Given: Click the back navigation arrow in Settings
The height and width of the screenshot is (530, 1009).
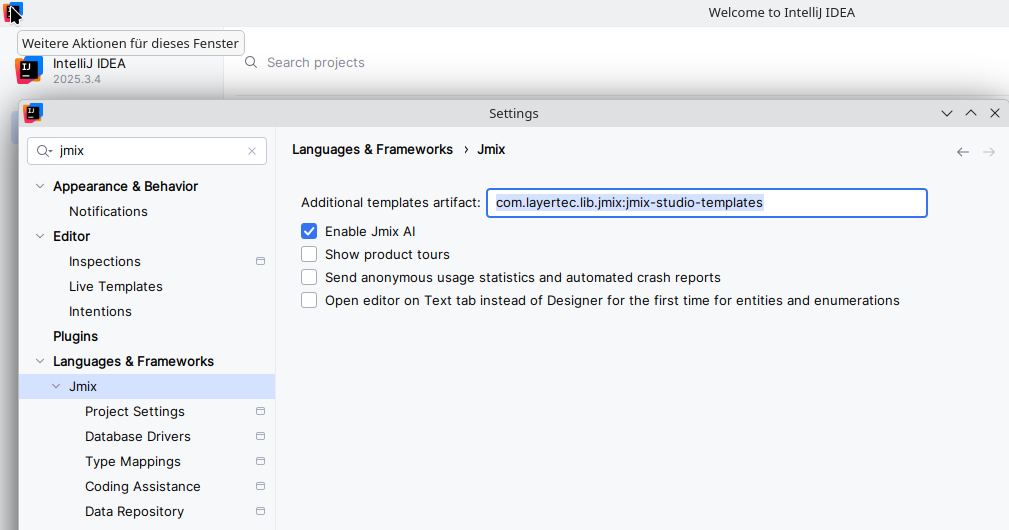Looking at the screenshot, I should (963, 152).
